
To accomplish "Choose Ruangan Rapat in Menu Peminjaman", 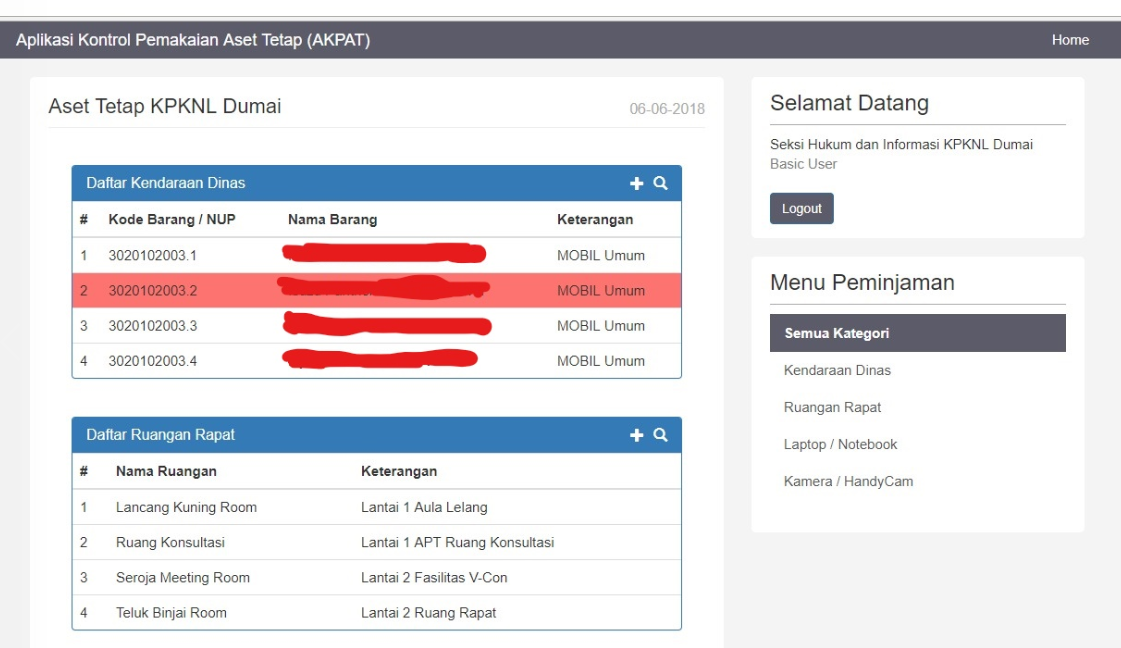I will (x=832, y=407).
